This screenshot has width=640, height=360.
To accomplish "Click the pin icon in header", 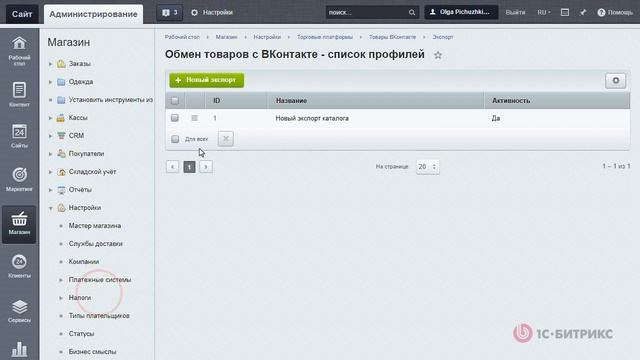I will tap(583, 13).
